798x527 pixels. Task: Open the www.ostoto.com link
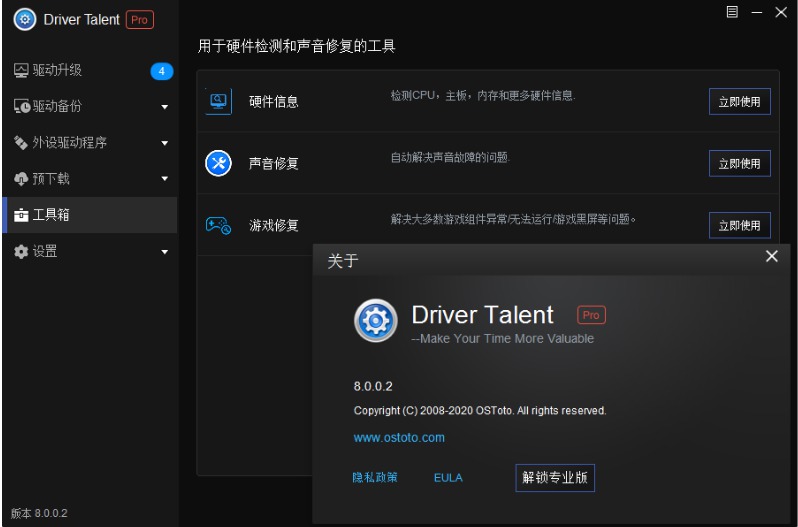click(399, 437)
